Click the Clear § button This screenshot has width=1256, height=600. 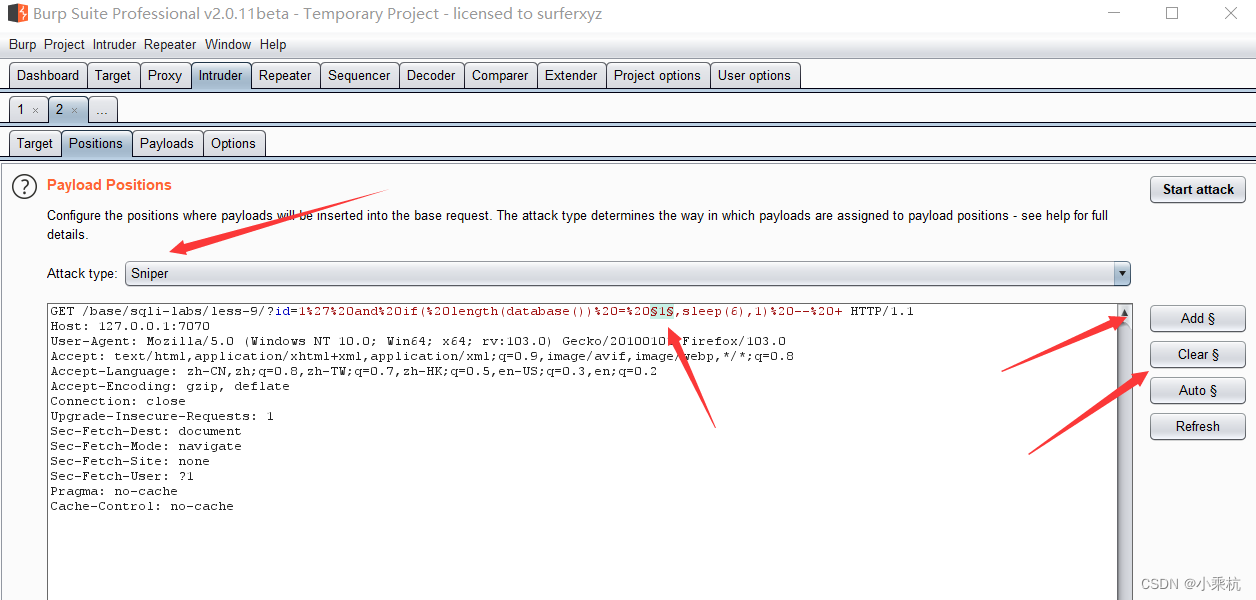pos(1198,354)
